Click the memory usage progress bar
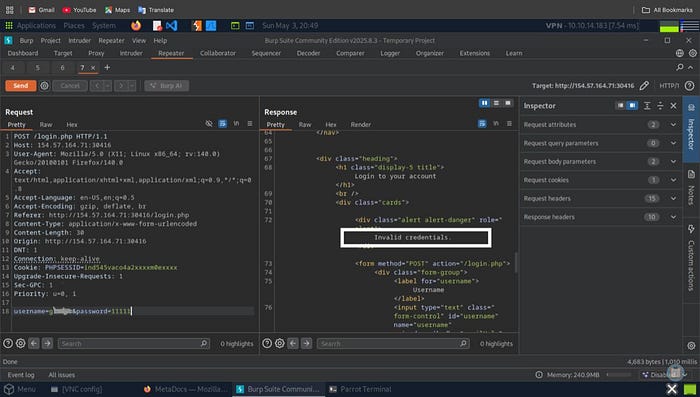This screenshot has width=700, height=397. (619, 375)
